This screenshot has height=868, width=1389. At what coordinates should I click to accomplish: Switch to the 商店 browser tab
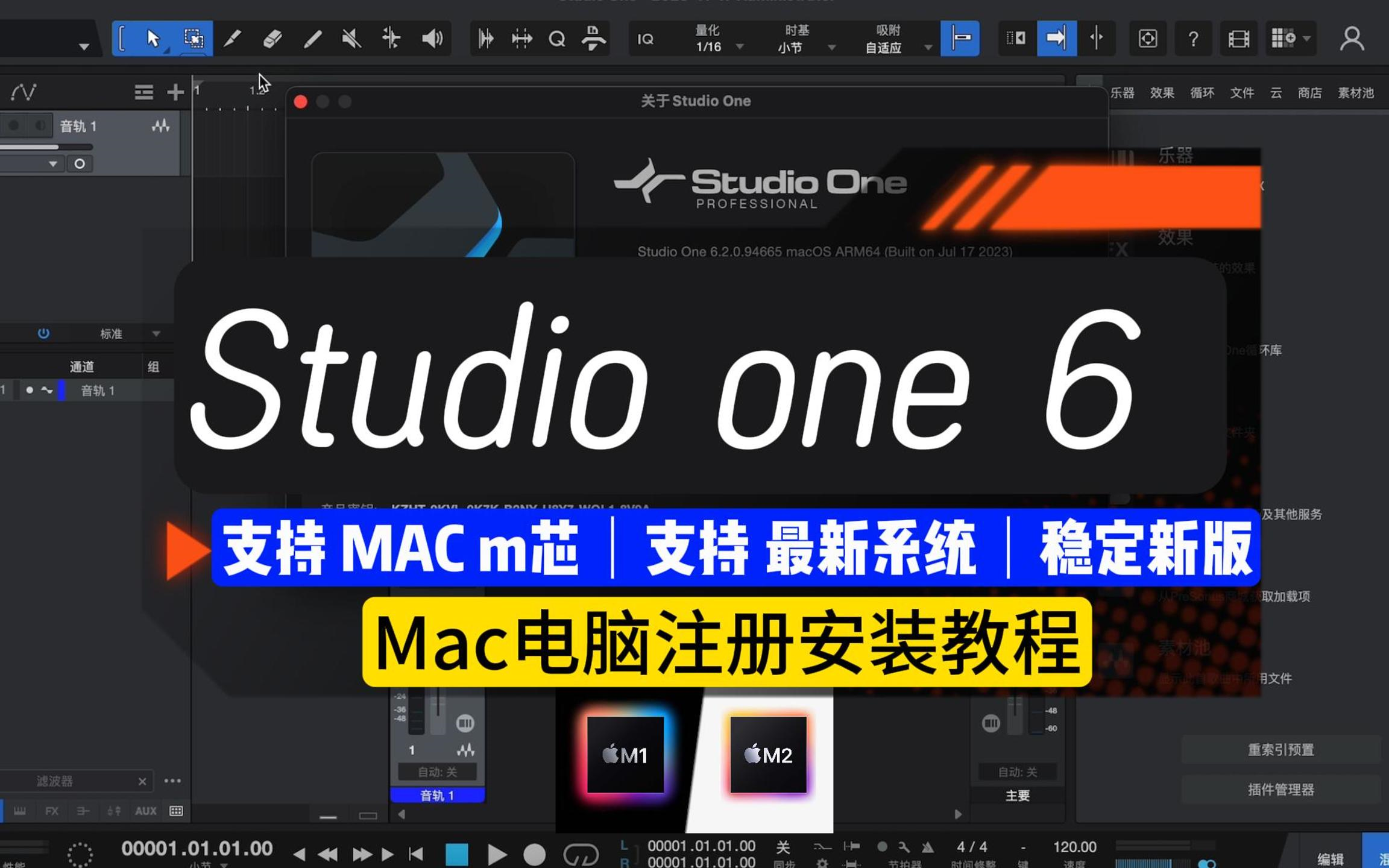click(1310, 92)
